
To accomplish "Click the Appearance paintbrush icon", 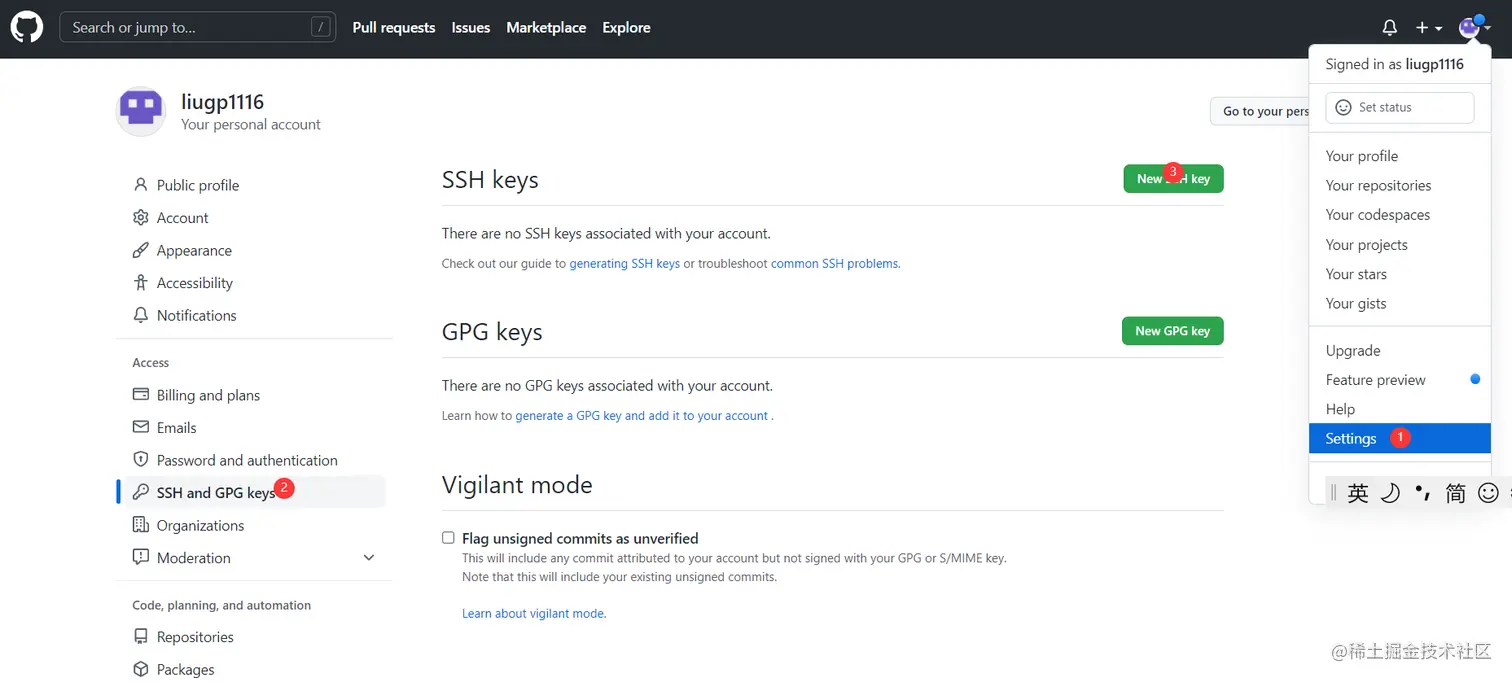I will [141, 250].
